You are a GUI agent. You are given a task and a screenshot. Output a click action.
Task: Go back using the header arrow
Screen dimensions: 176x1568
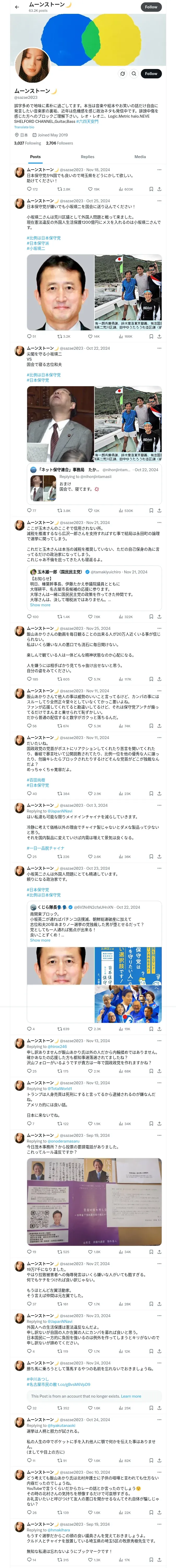coord(17,7)
